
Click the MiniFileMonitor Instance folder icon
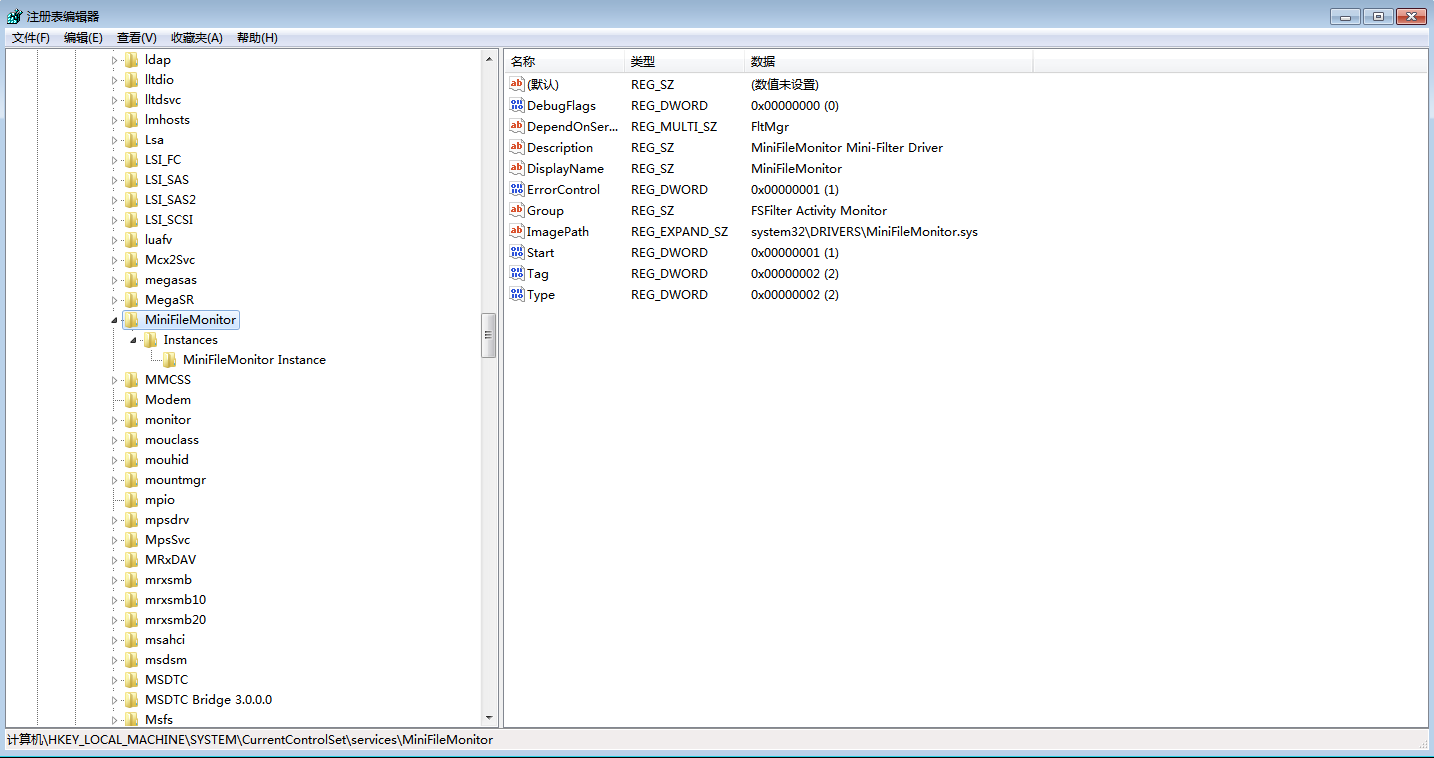[170, 360]
